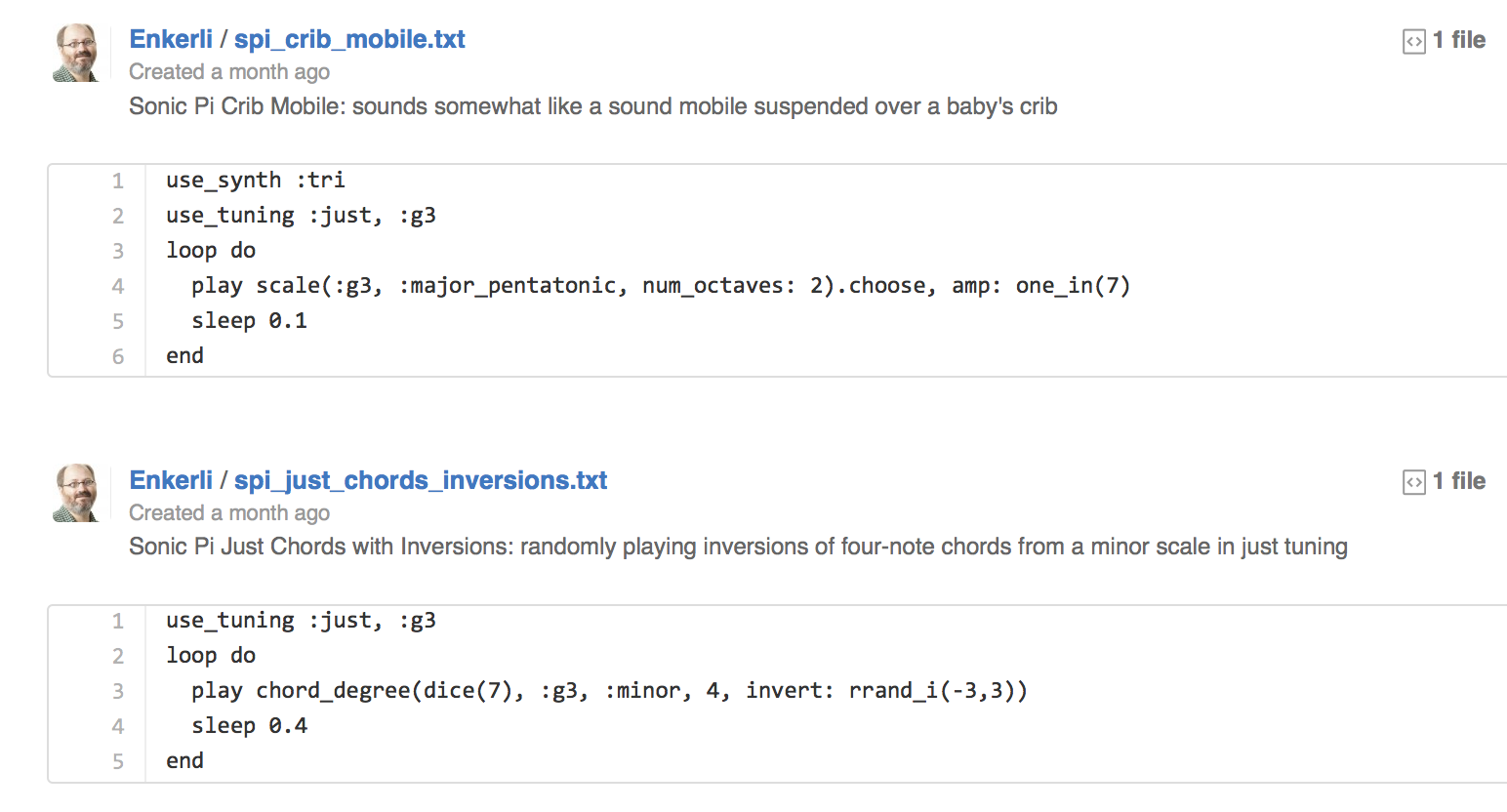Click line number 5 in the second code block
Screen dimensions: 1507x812
click(118, 761)
